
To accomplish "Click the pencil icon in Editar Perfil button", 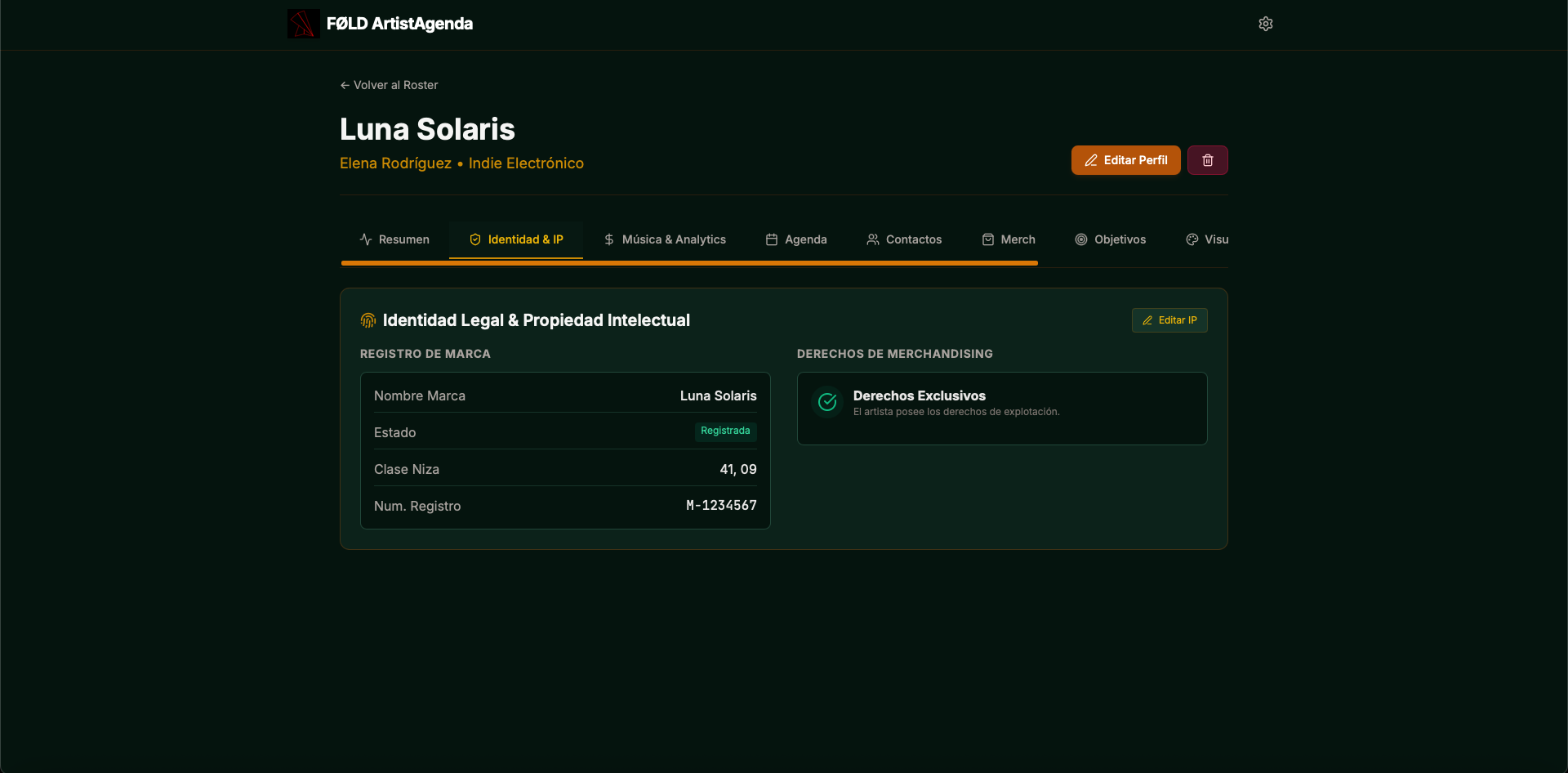I will click(x=1091, y=160).
